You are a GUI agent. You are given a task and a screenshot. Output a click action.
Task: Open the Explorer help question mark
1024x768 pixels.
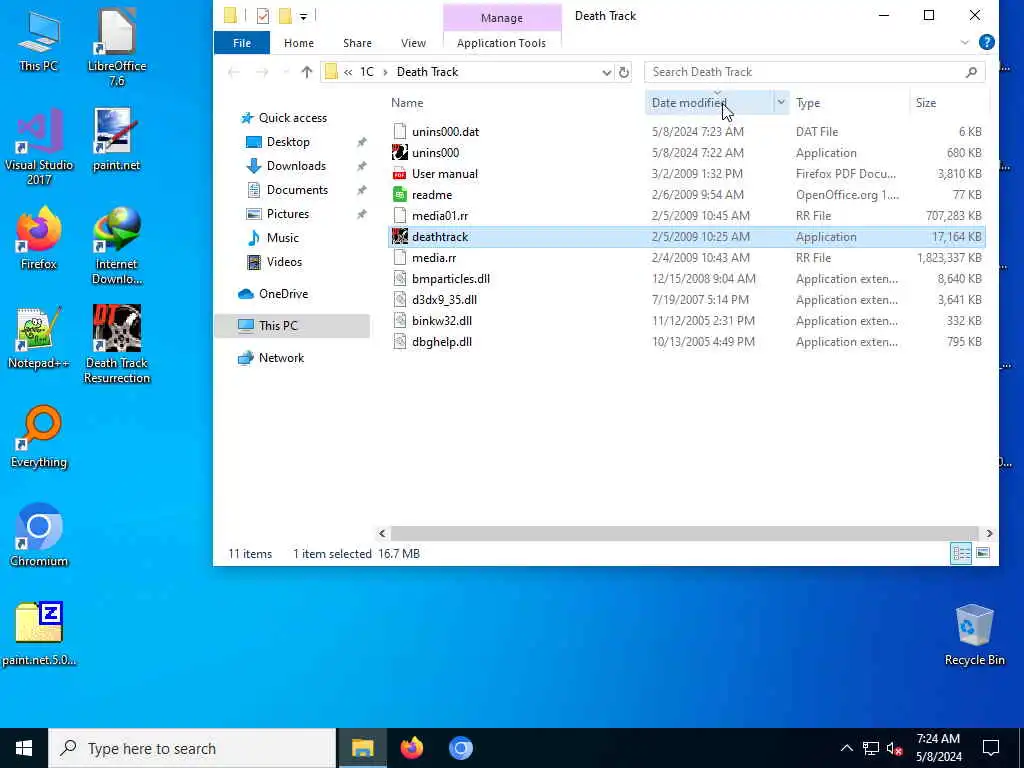coord(986,42)
